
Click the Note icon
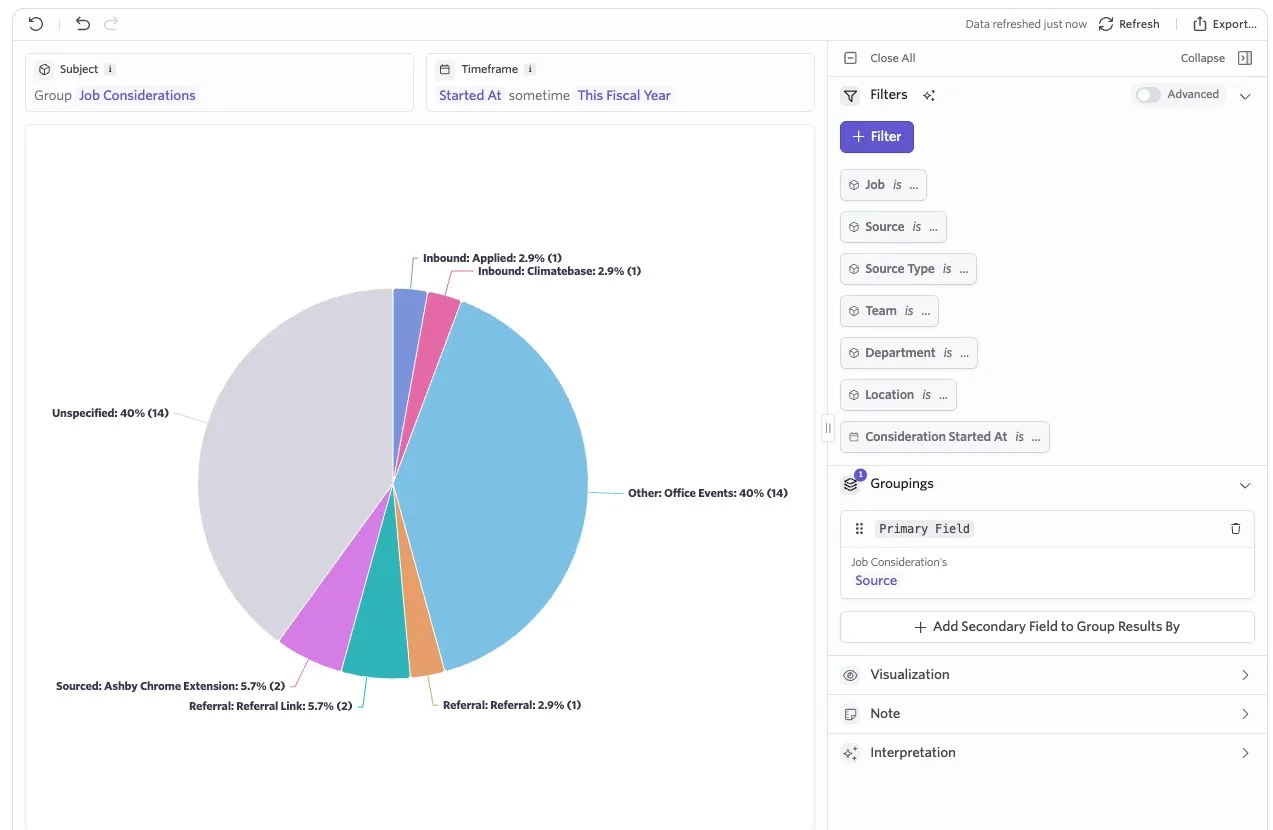(851, 714)
